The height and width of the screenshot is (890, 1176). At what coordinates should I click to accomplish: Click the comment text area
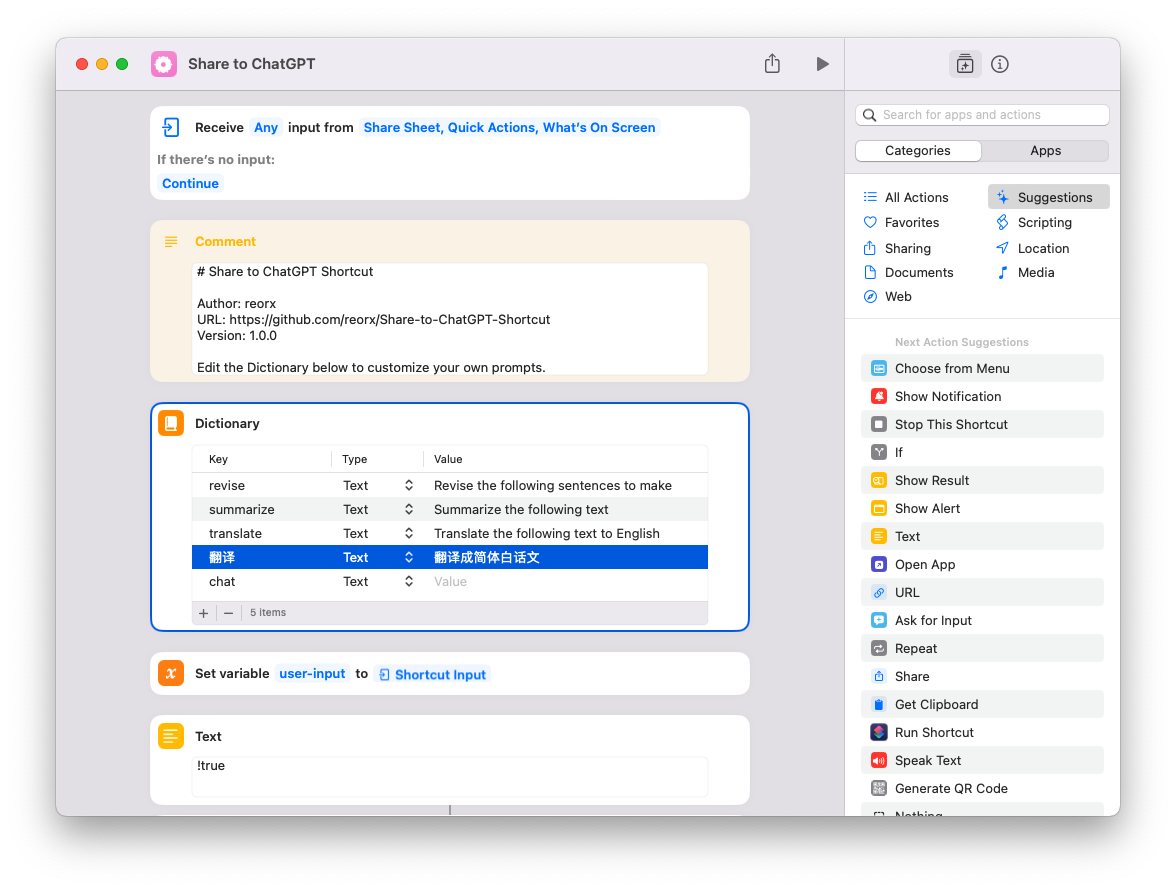(450, 319)
